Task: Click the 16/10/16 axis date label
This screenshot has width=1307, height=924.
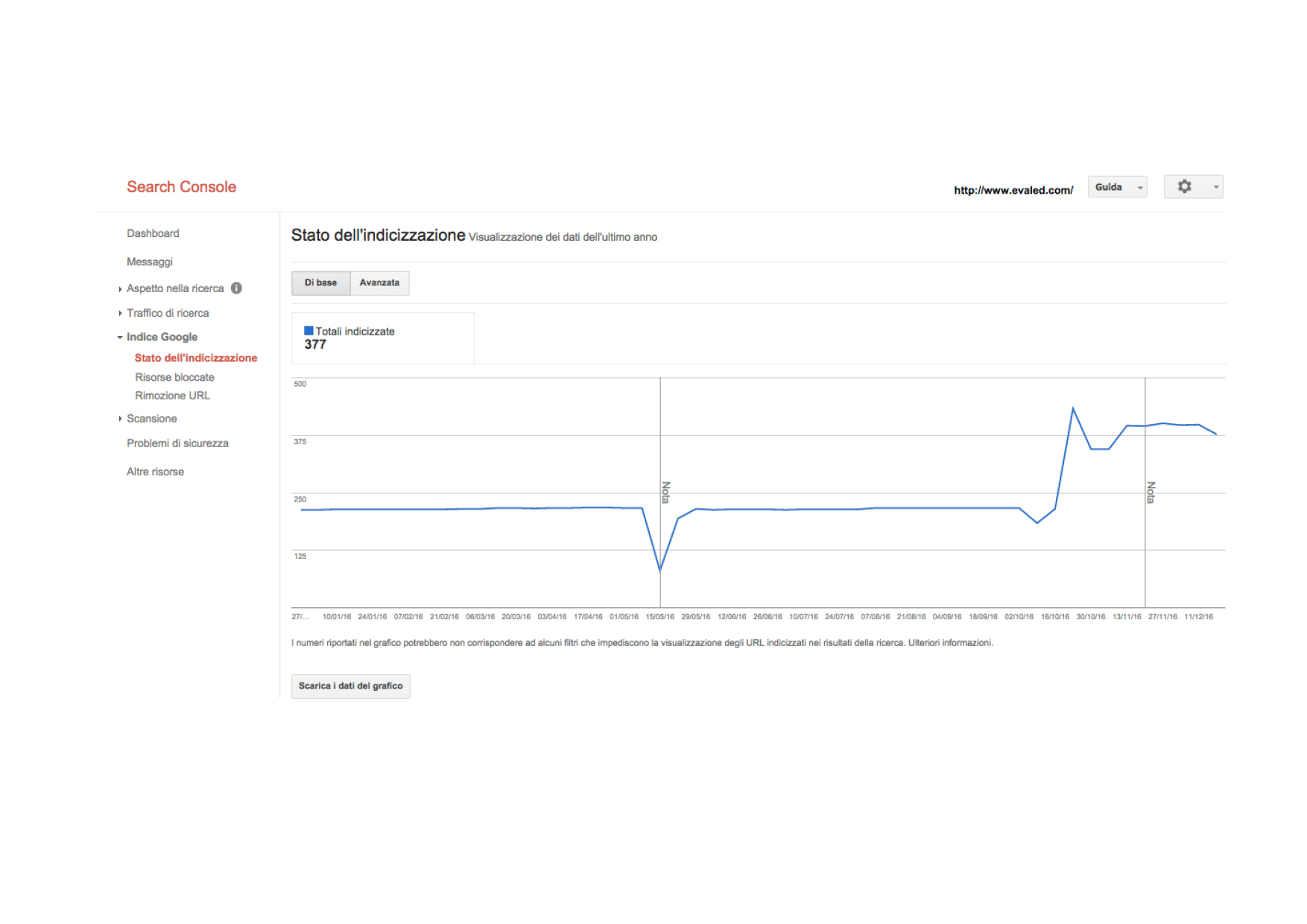Action: [1055, 617]
